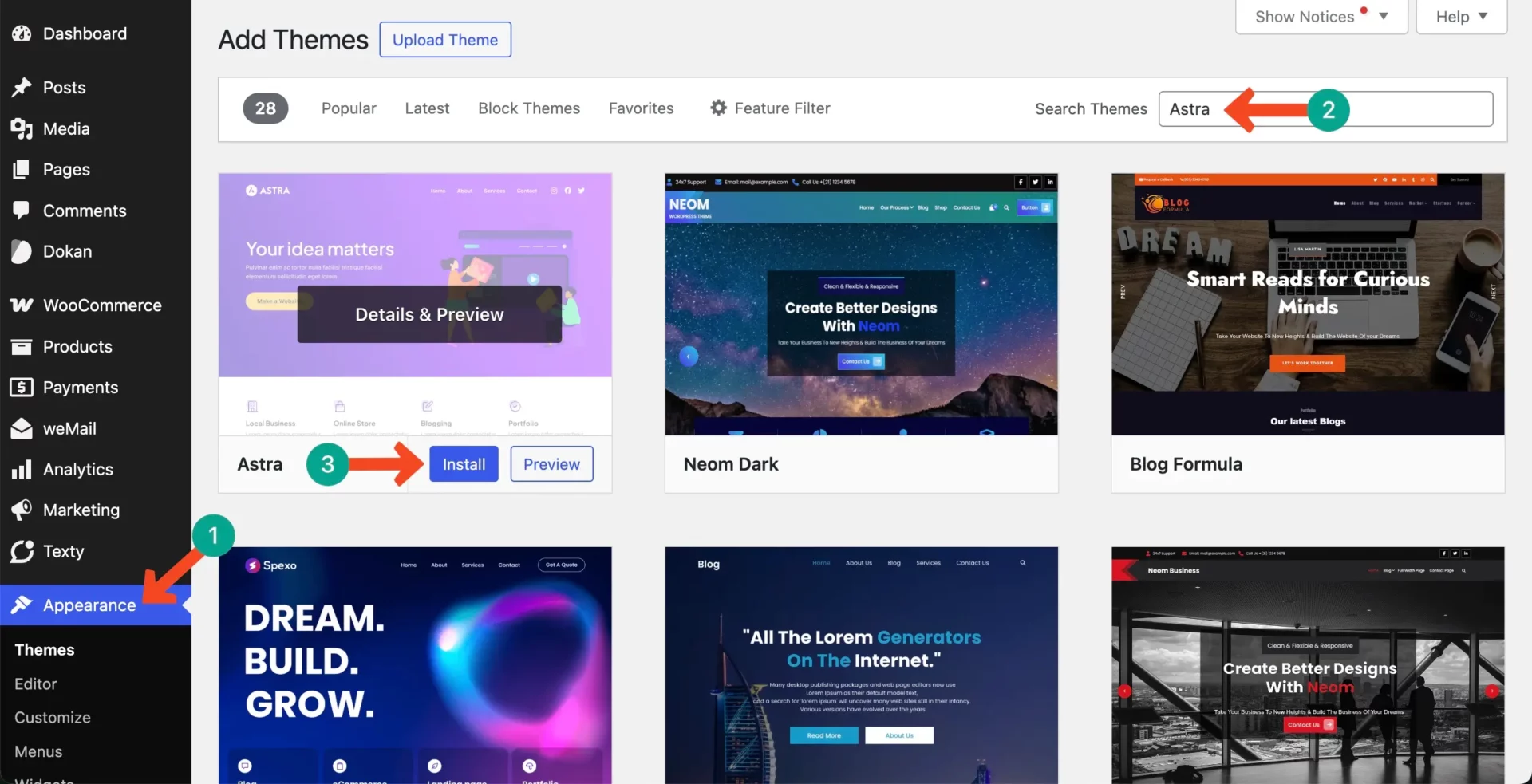Install the Astra theme
This screenshot has height=784, width=1532.
click(464, 464)
